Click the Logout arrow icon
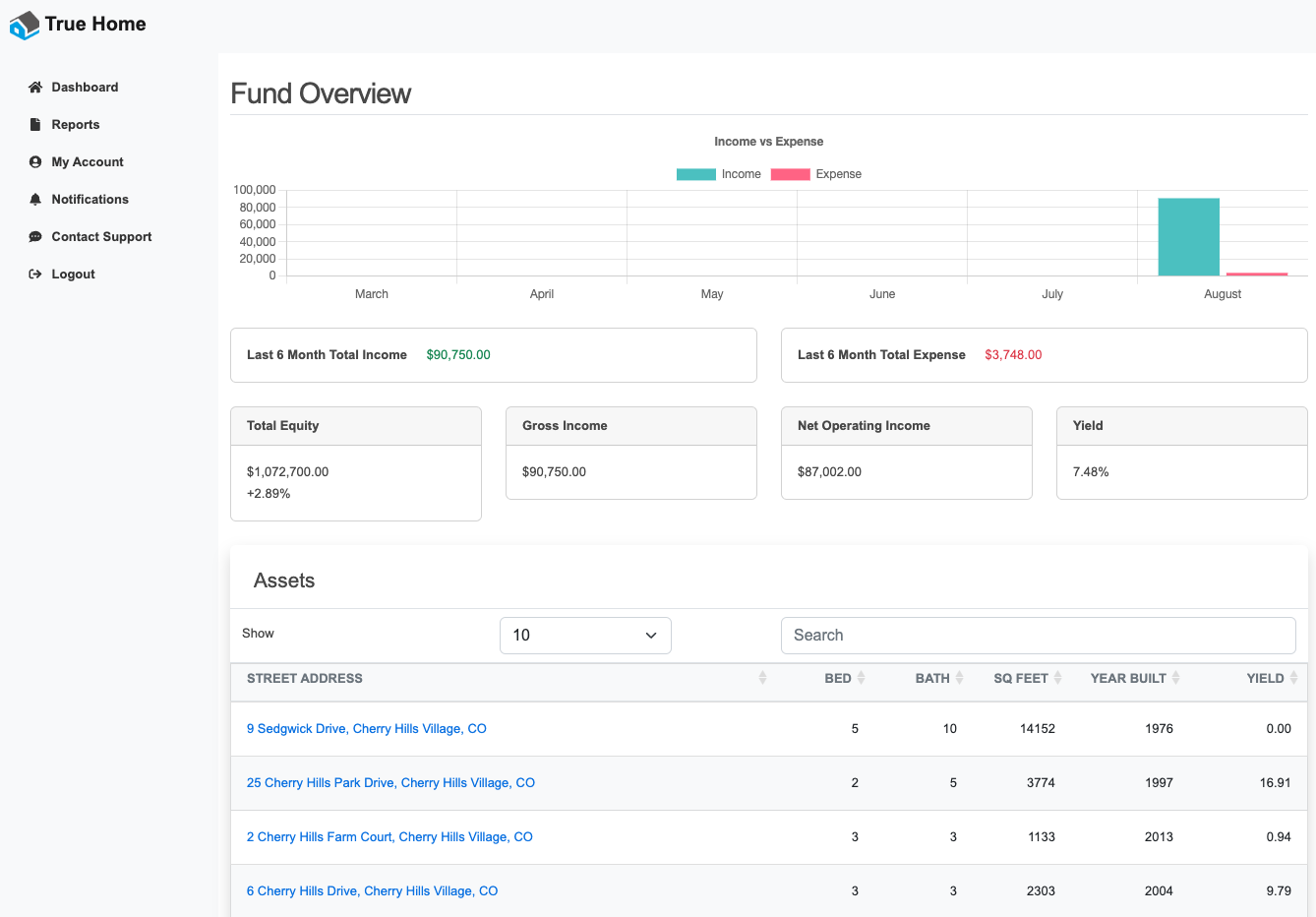The height and width of the screenshot is (917, 1316). (35, 275)
